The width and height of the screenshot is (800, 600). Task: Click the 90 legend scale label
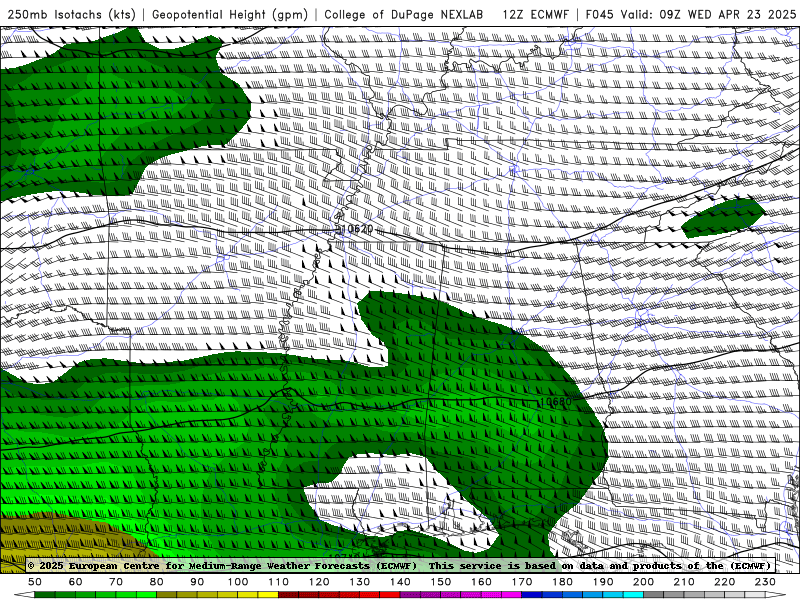pos(197,582)
